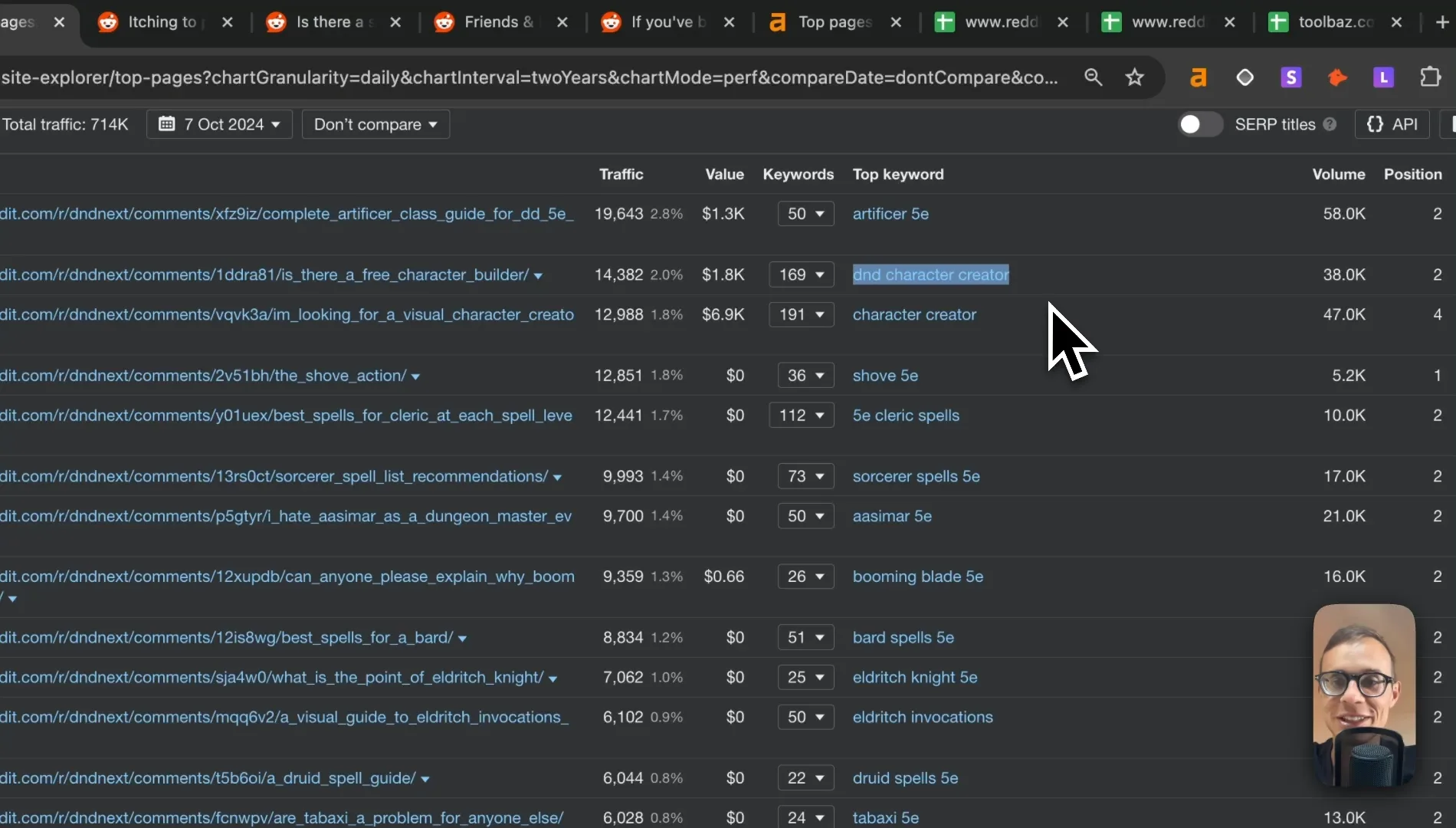Open the 'tabaxi 5e' keyword link

pos(886,818)
